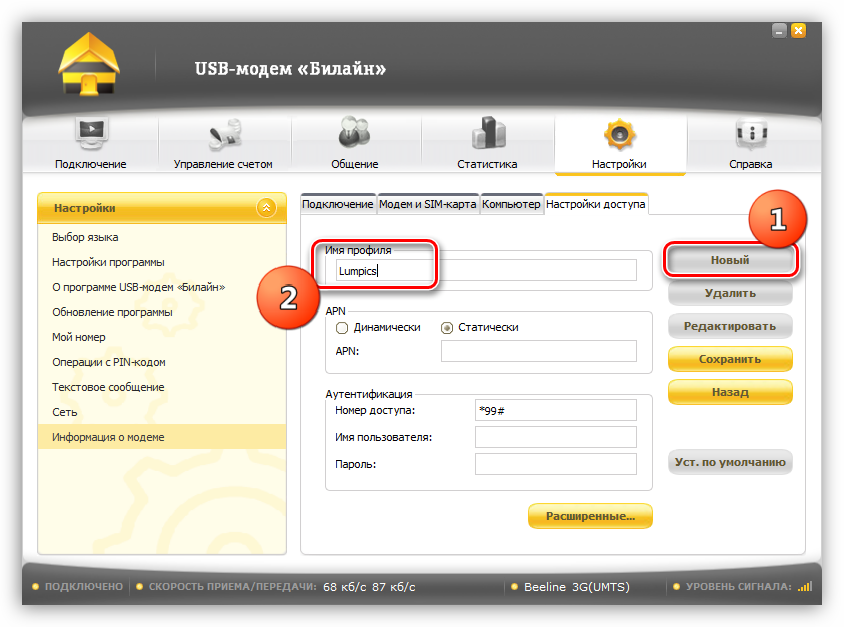
Task: Click the Назад button
Action: click(x=730, y=392)
